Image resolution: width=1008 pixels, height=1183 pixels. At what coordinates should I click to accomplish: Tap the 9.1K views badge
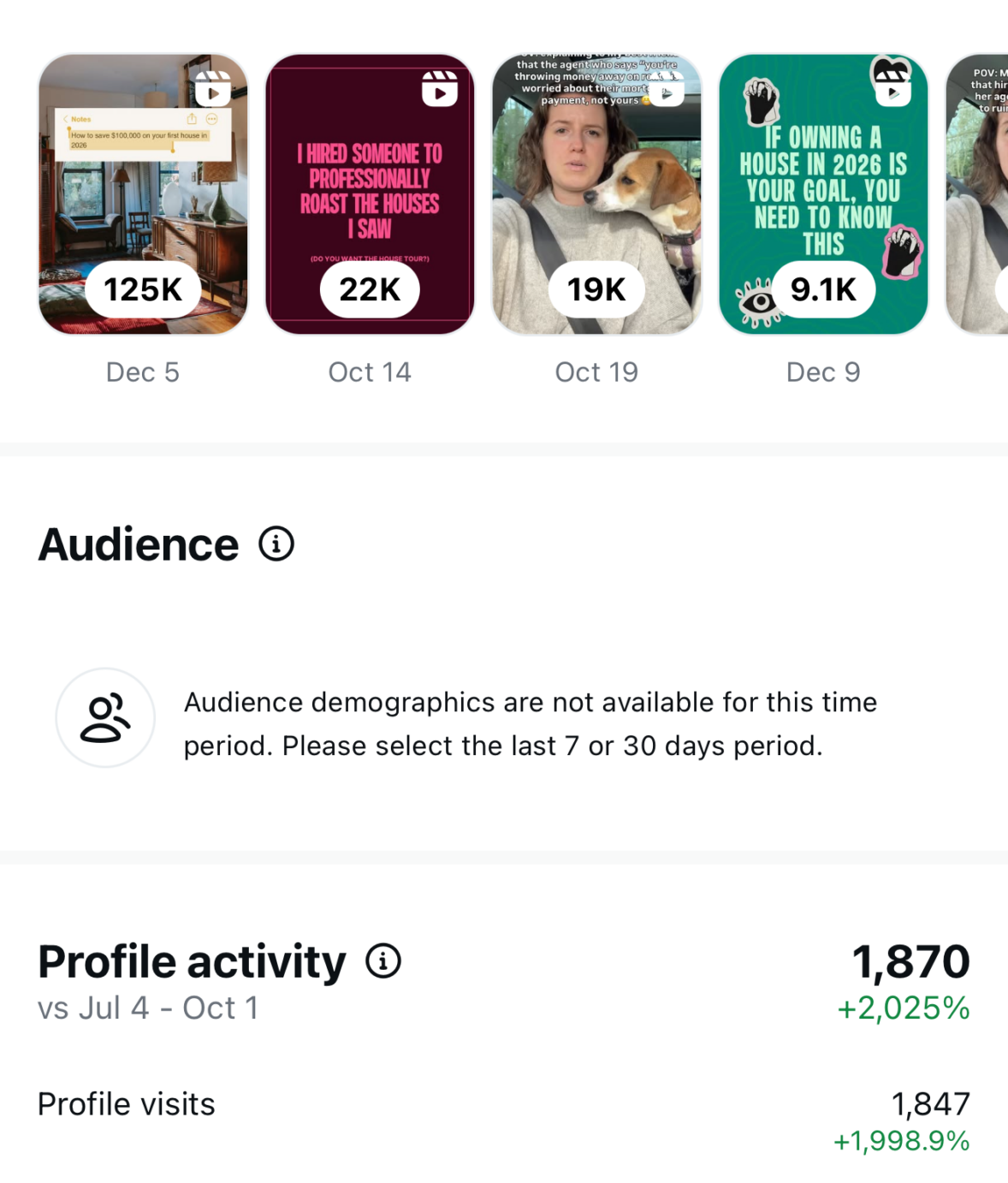[823, 290]
